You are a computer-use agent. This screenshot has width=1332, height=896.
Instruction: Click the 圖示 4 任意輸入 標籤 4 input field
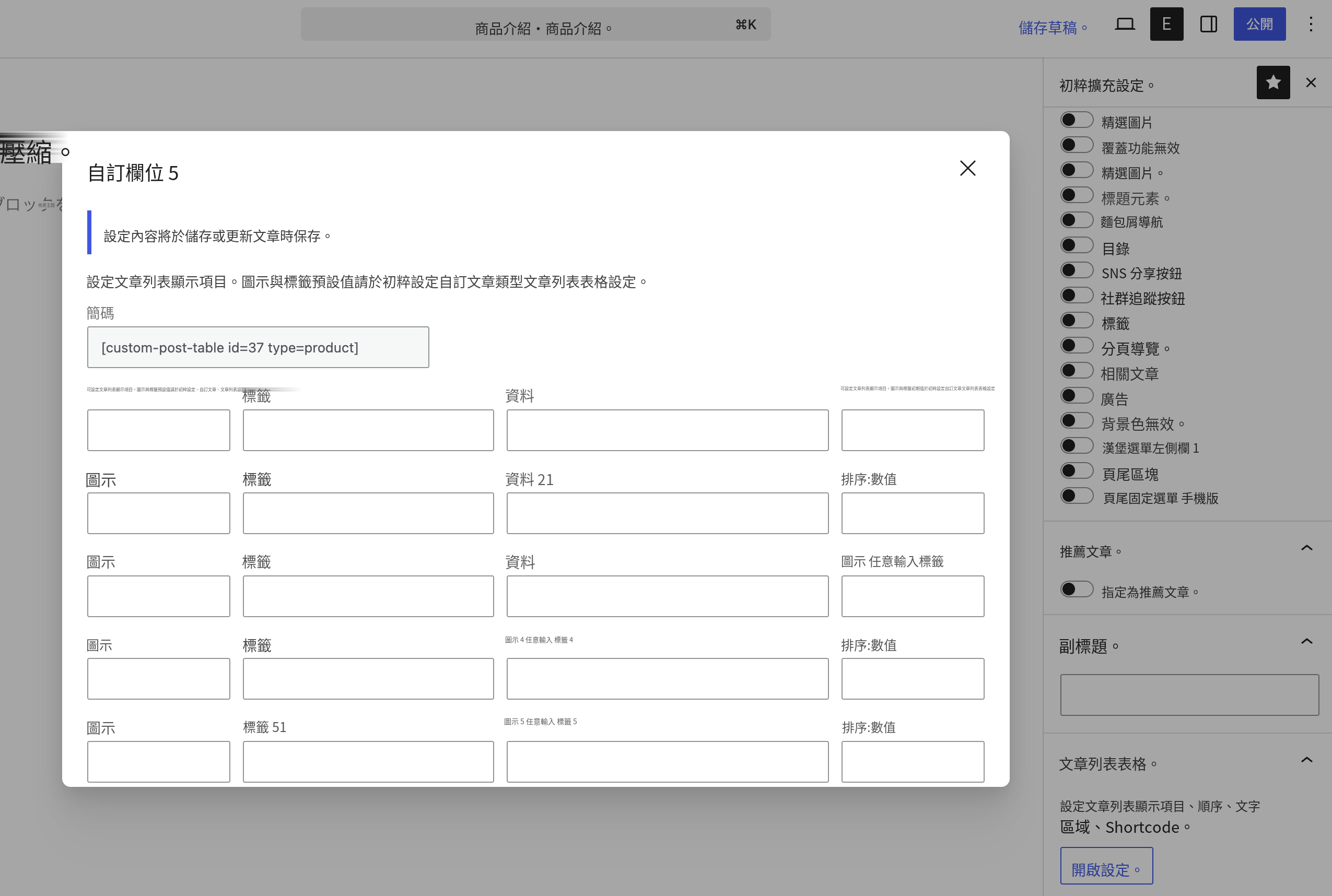click(667, 679)
